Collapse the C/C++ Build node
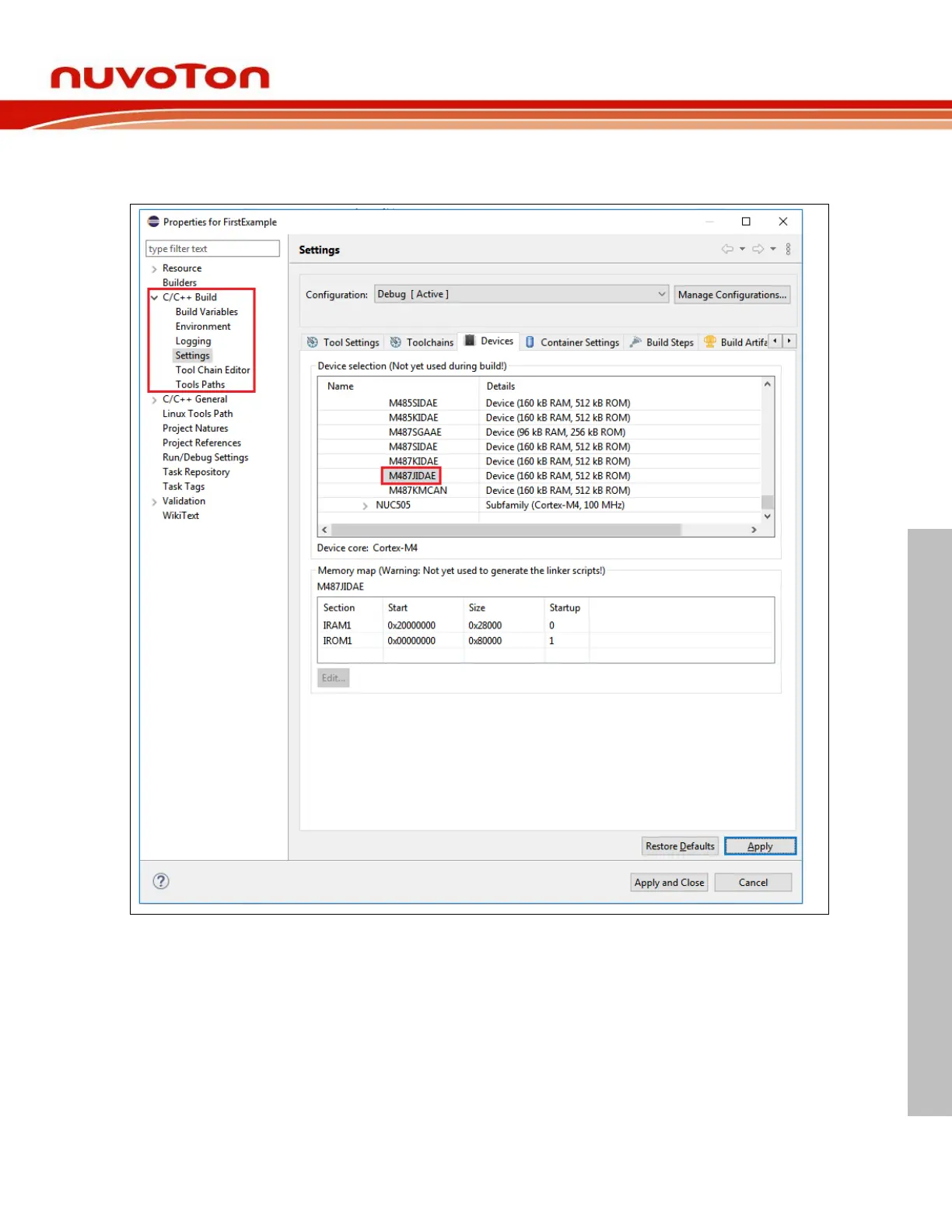 coord(154,298)
